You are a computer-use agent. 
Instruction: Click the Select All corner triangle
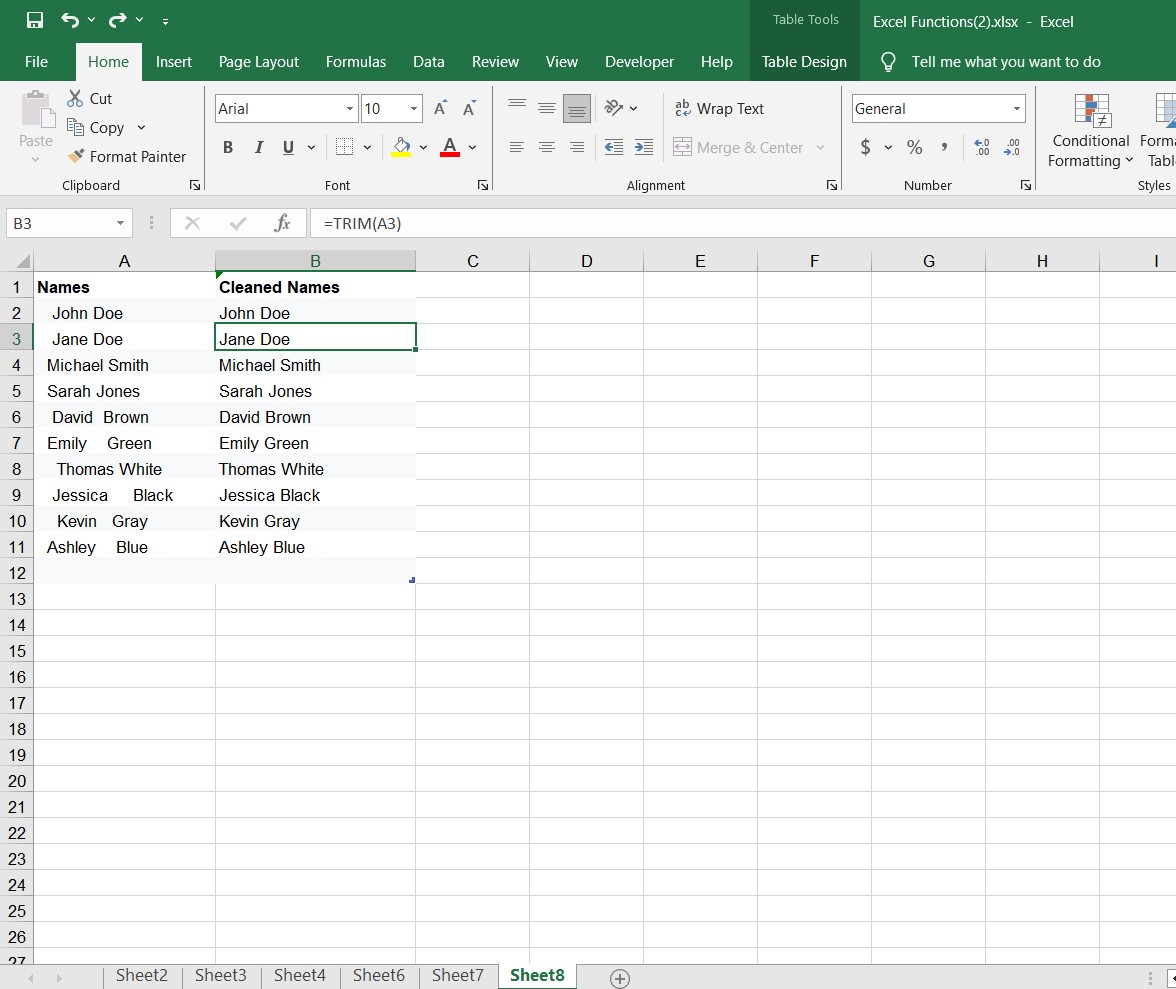click(23, 261)
